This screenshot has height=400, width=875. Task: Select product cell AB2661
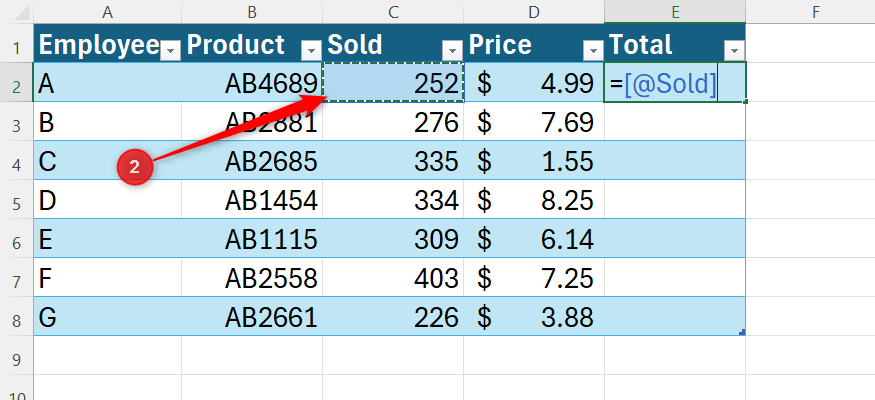[x=252, y=317]
